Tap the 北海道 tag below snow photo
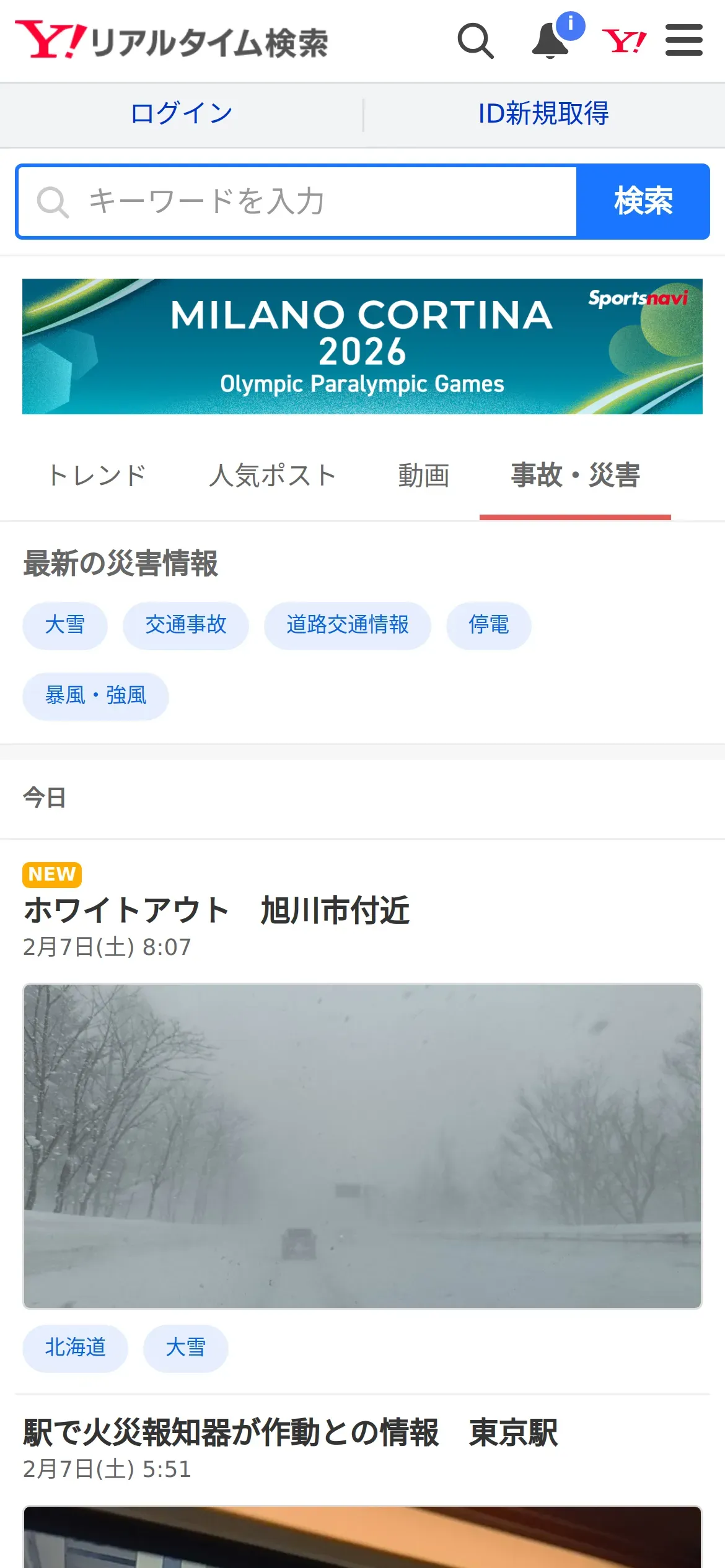Viewport: 725px width, 1568px height. [x=76, y=1348]
